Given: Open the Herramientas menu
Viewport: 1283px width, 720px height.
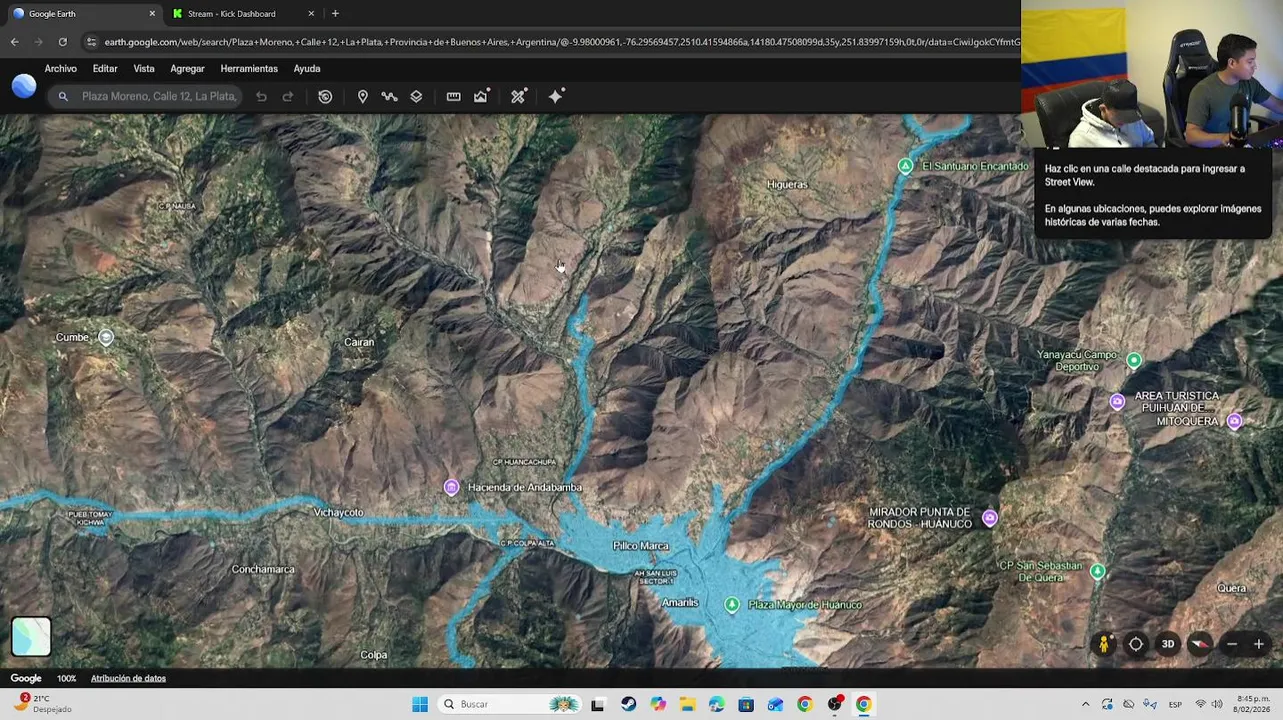Looking at the screenshot, I should point(249,69).
